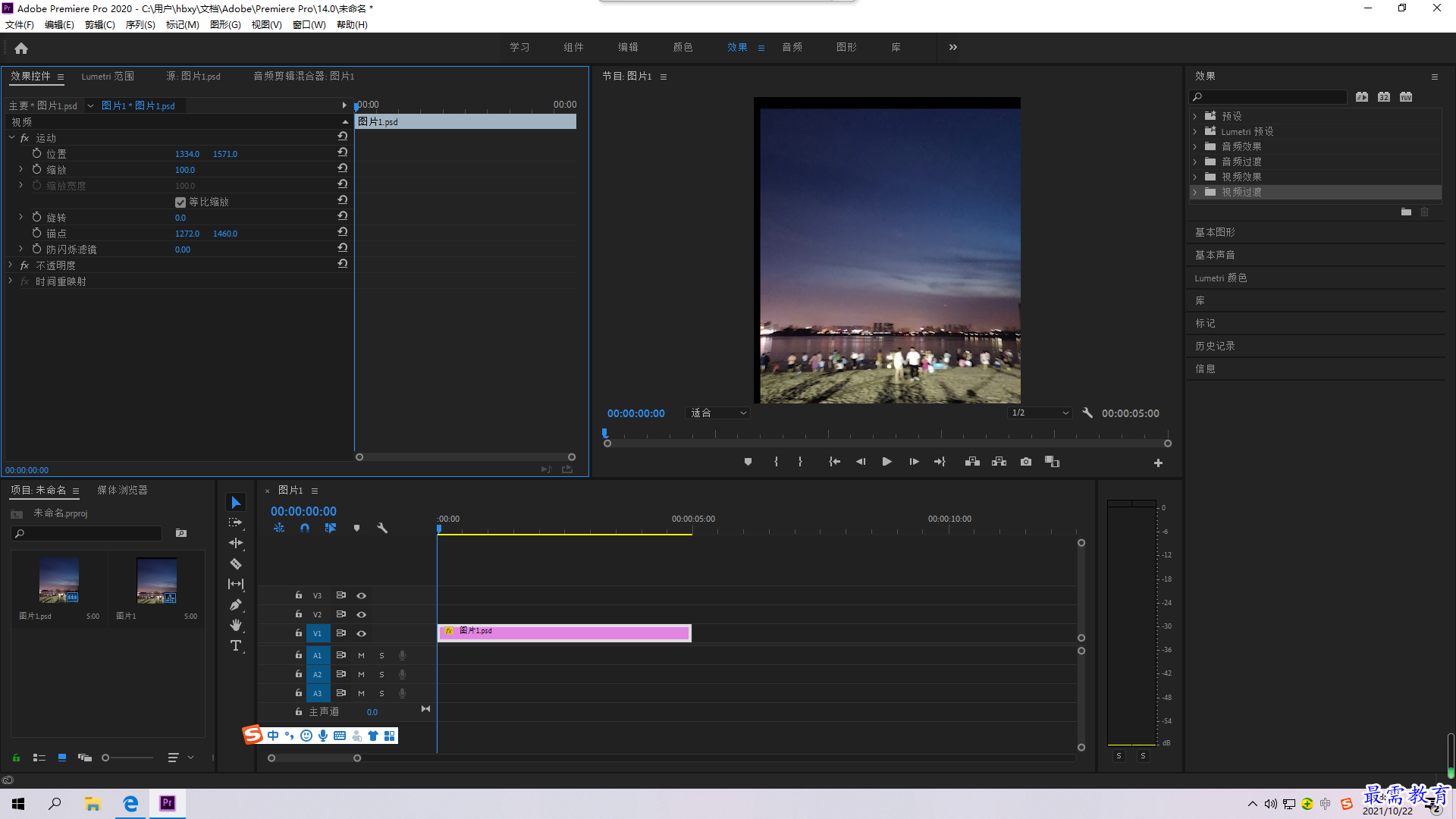Screen dimensions: 1456x819
Task: Click the Extract button
Action: click(999, 462)
